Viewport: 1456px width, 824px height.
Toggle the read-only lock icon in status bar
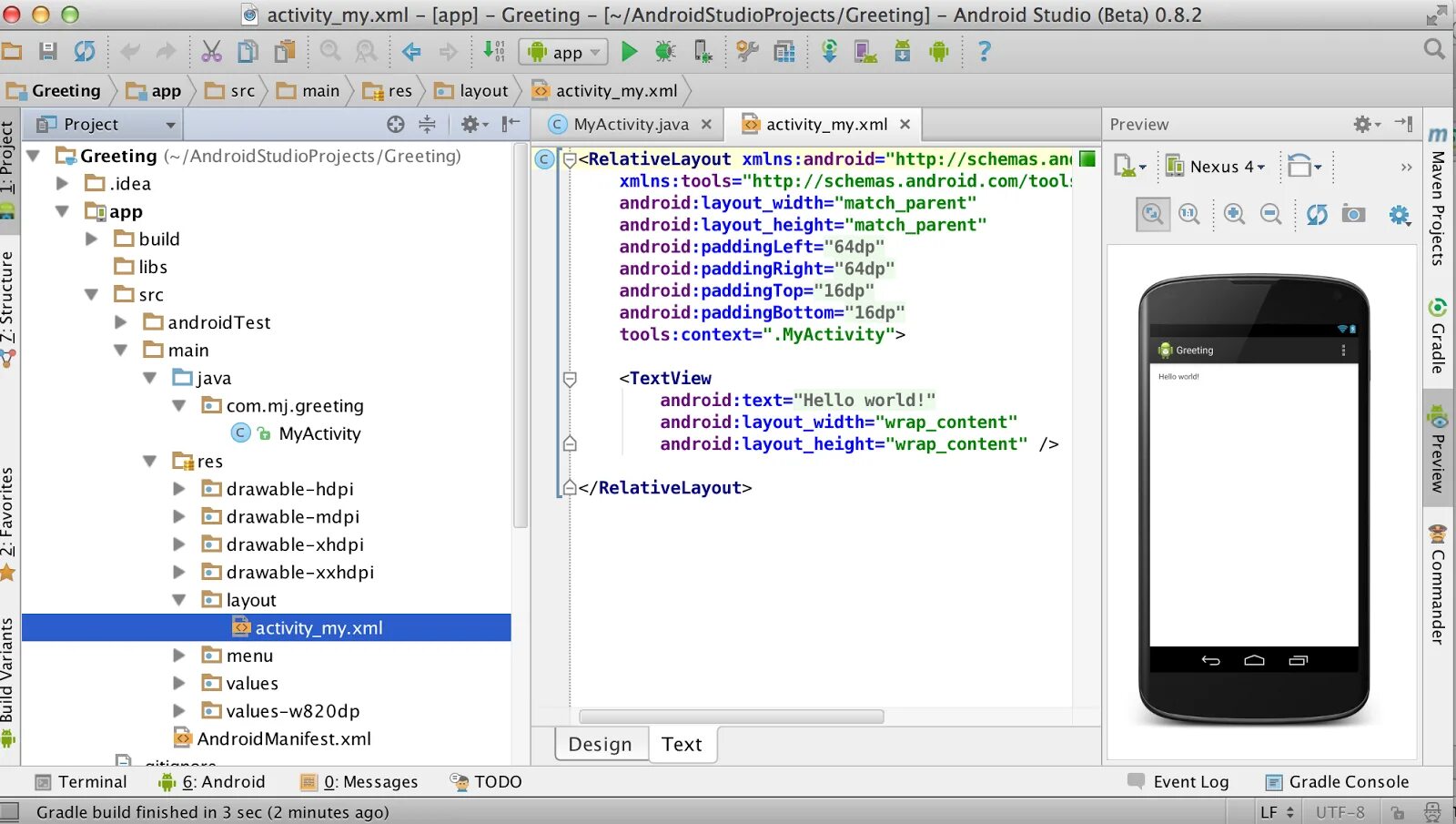(1398, 812)
